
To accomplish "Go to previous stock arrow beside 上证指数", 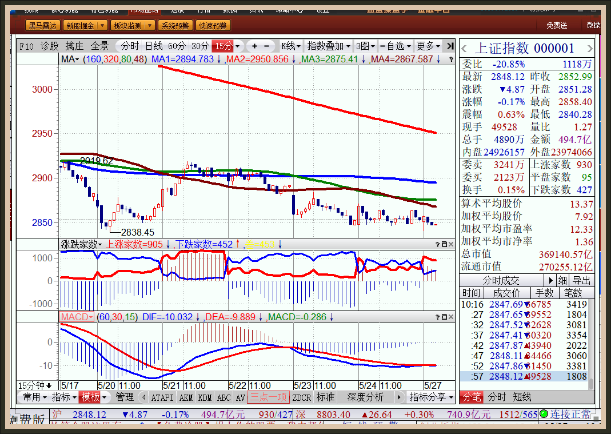I will pyautogui.click(x=464, y=49).
